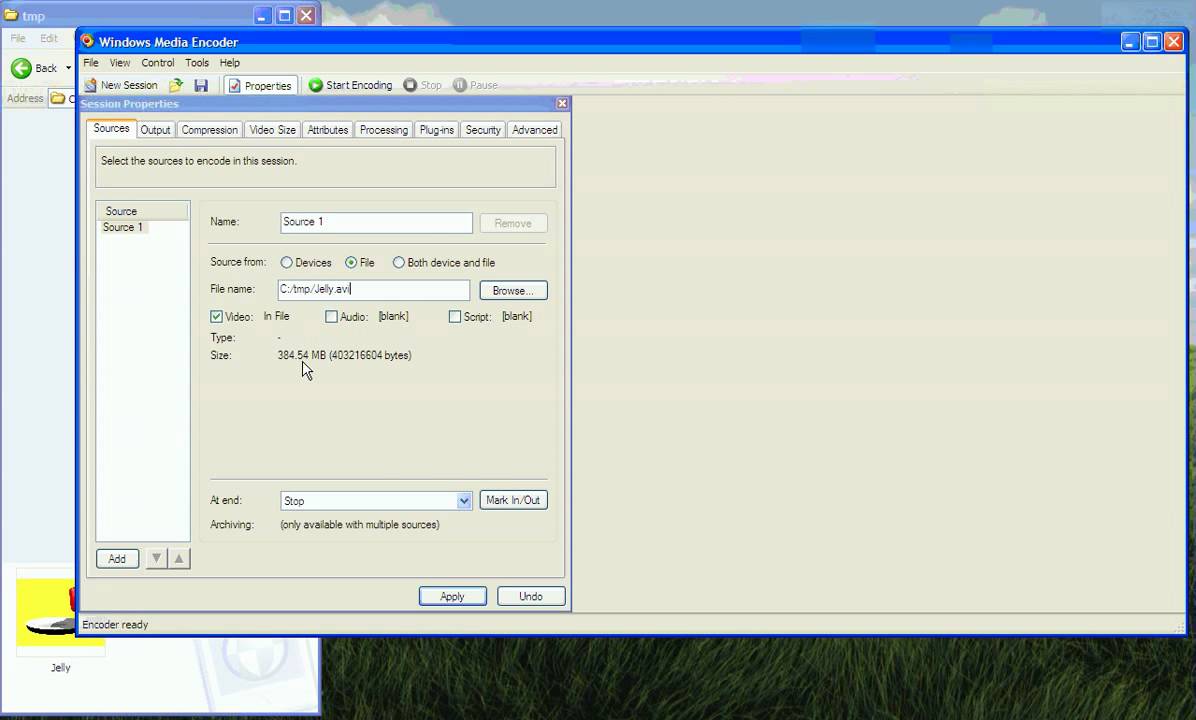
Task: Switch to the Compression tab
Action: click(210, 130)
